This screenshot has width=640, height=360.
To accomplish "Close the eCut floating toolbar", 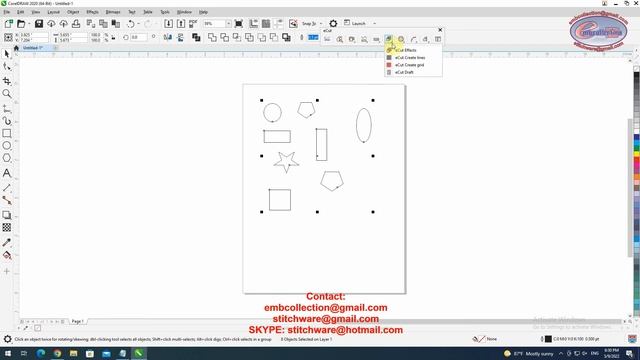I will coord(440,30).
